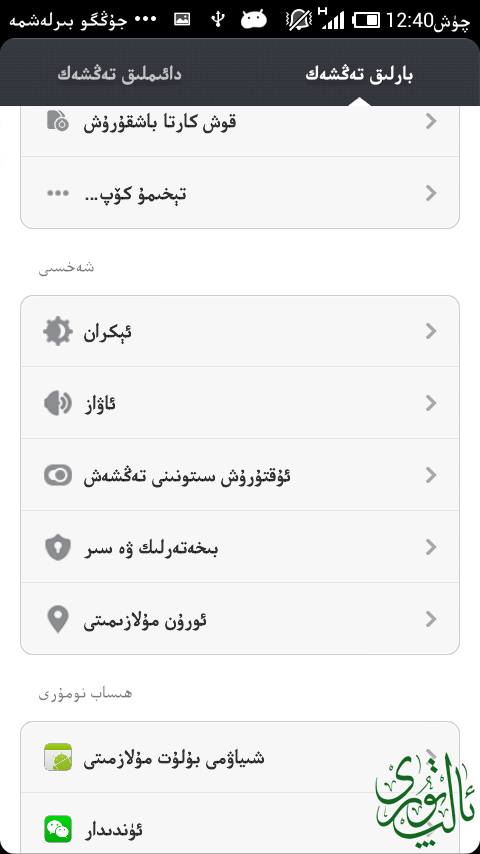
Task: Switch to the All settings tab
Action: [359, 75]
